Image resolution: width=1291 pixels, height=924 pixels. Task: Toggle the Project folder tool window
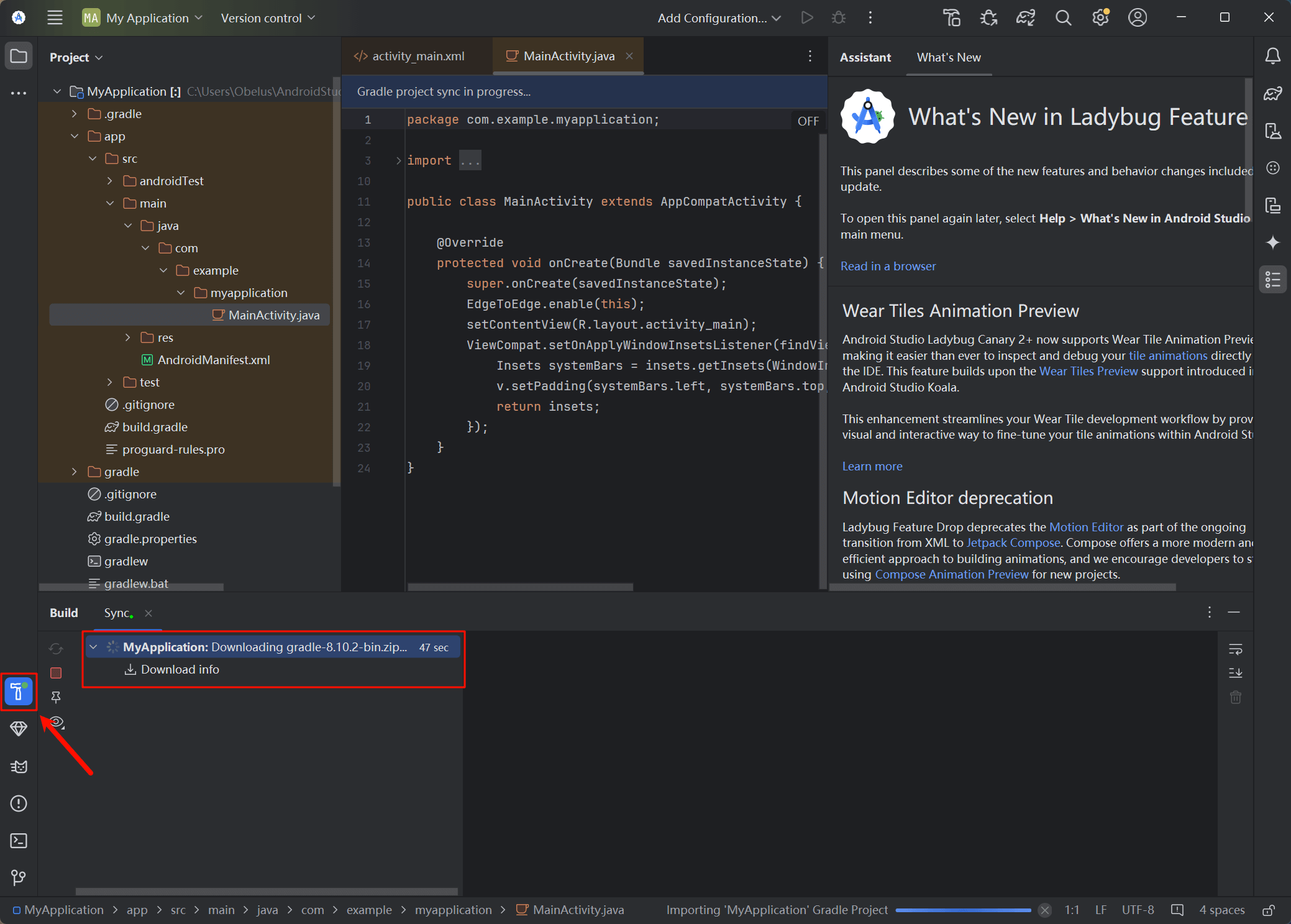click(19, 56)
